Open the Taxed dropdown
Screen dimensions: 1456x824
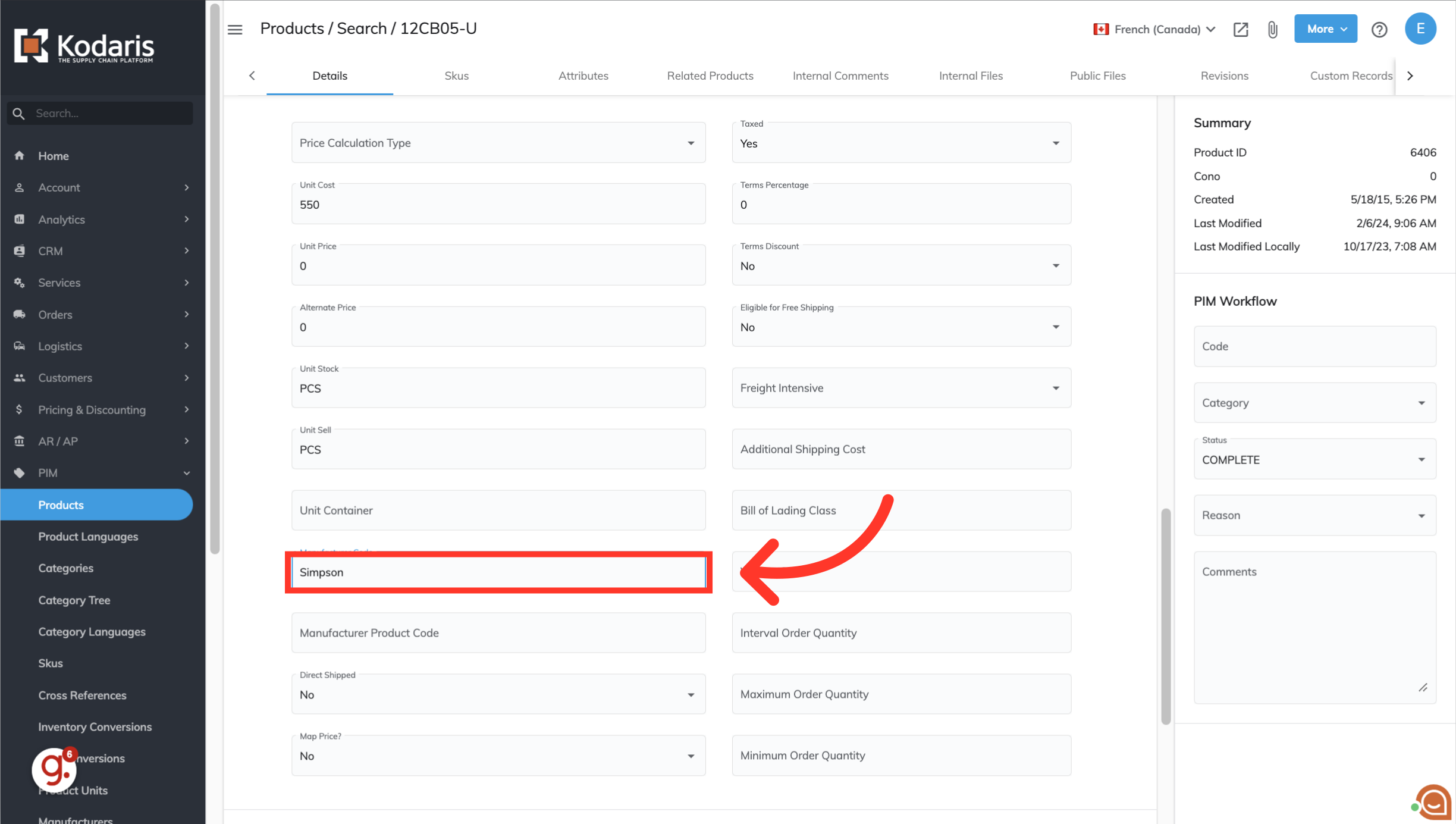pyautogui.click(x=901, y=143)
